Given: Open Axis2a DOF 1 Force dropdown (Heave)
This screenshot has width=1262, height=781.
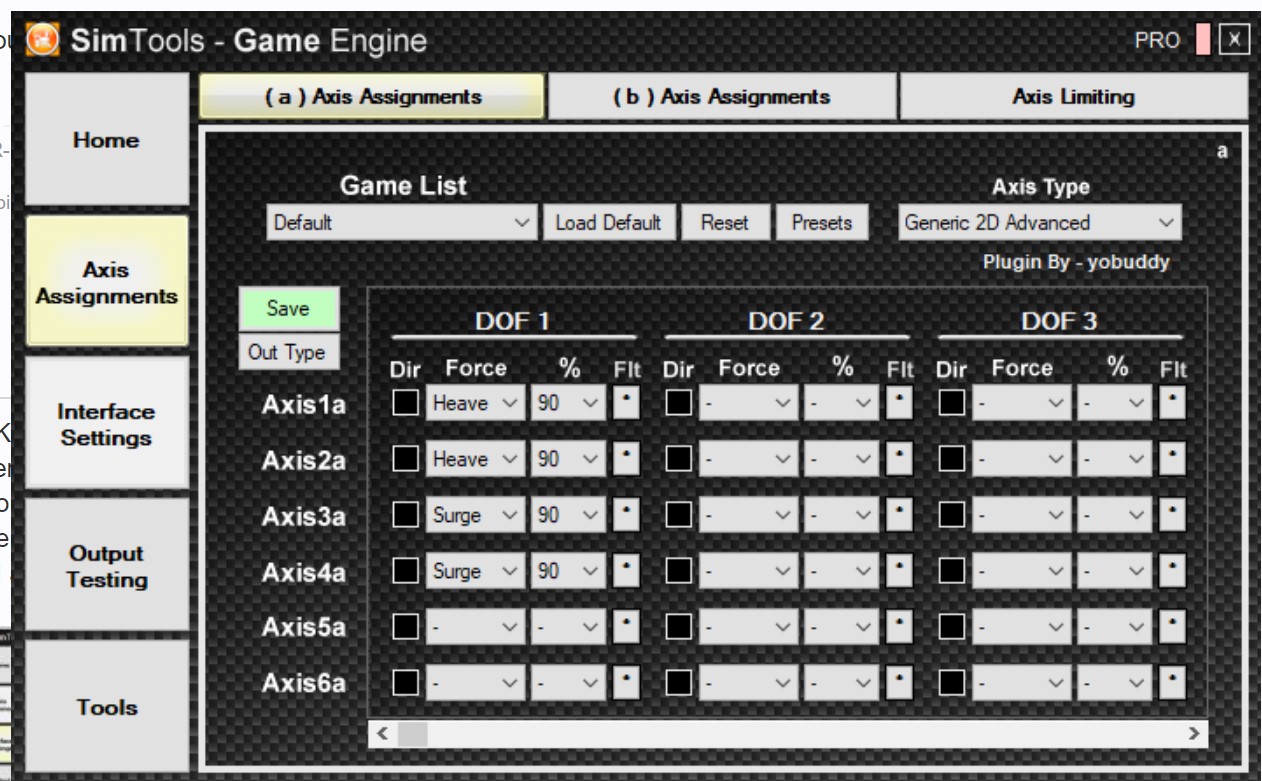Looking at the screenshot, I should tap(476, 459).
